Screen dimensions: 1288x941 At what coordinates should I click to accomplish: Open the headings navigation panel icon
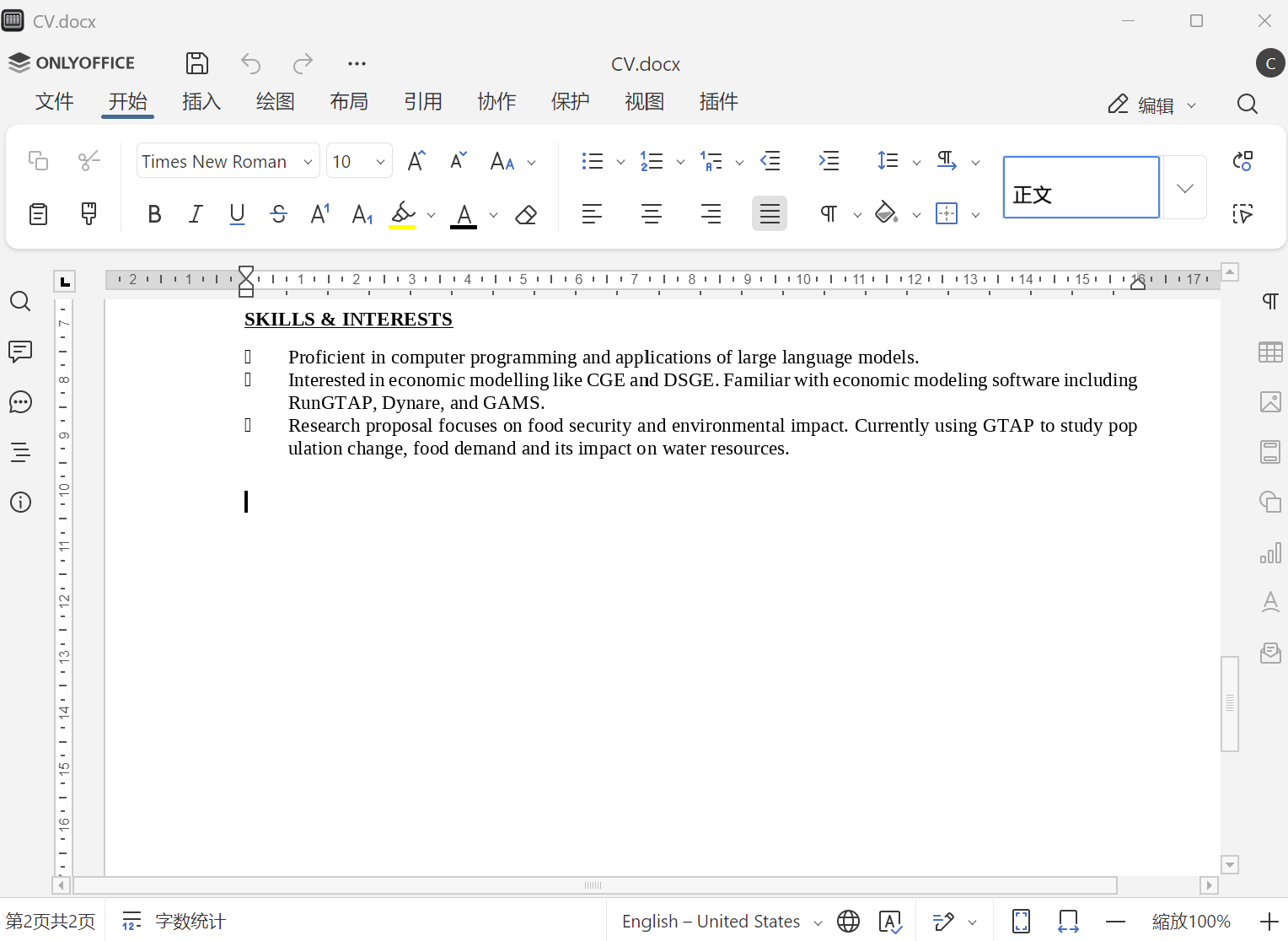point(20,452)
